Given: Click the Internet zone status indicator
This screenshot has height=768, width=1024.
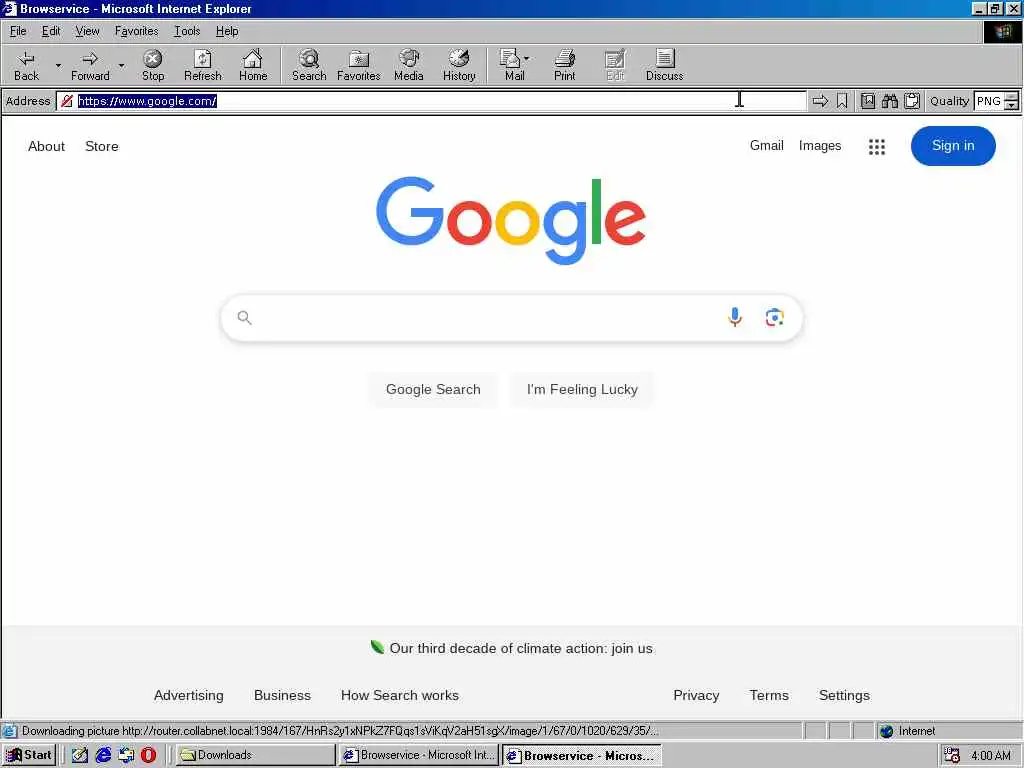Looking at the screenshot, I should [x=908, y=731].
